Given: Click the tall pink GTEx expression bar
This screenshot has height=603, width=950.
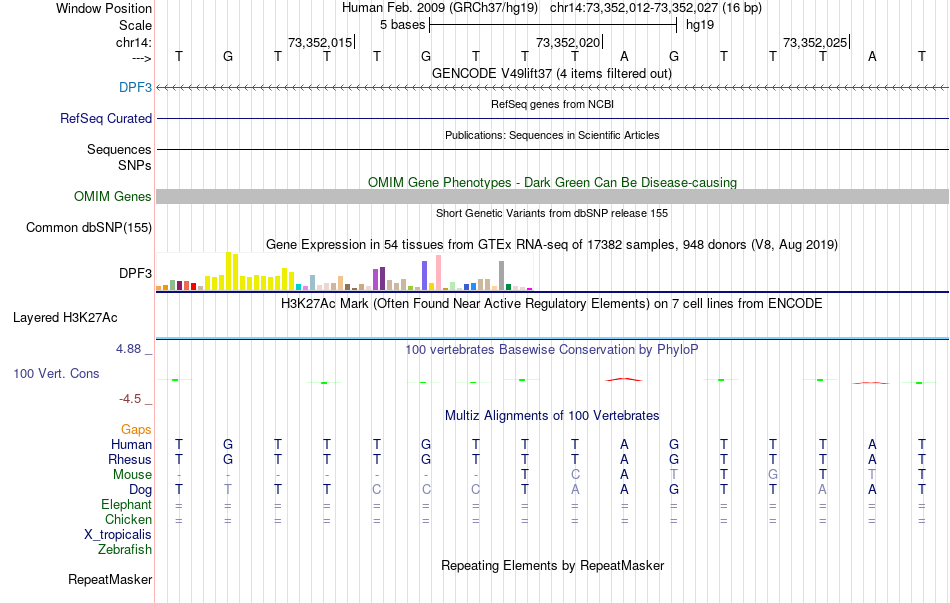Looking at the screenshot, I should coord(438,273).
